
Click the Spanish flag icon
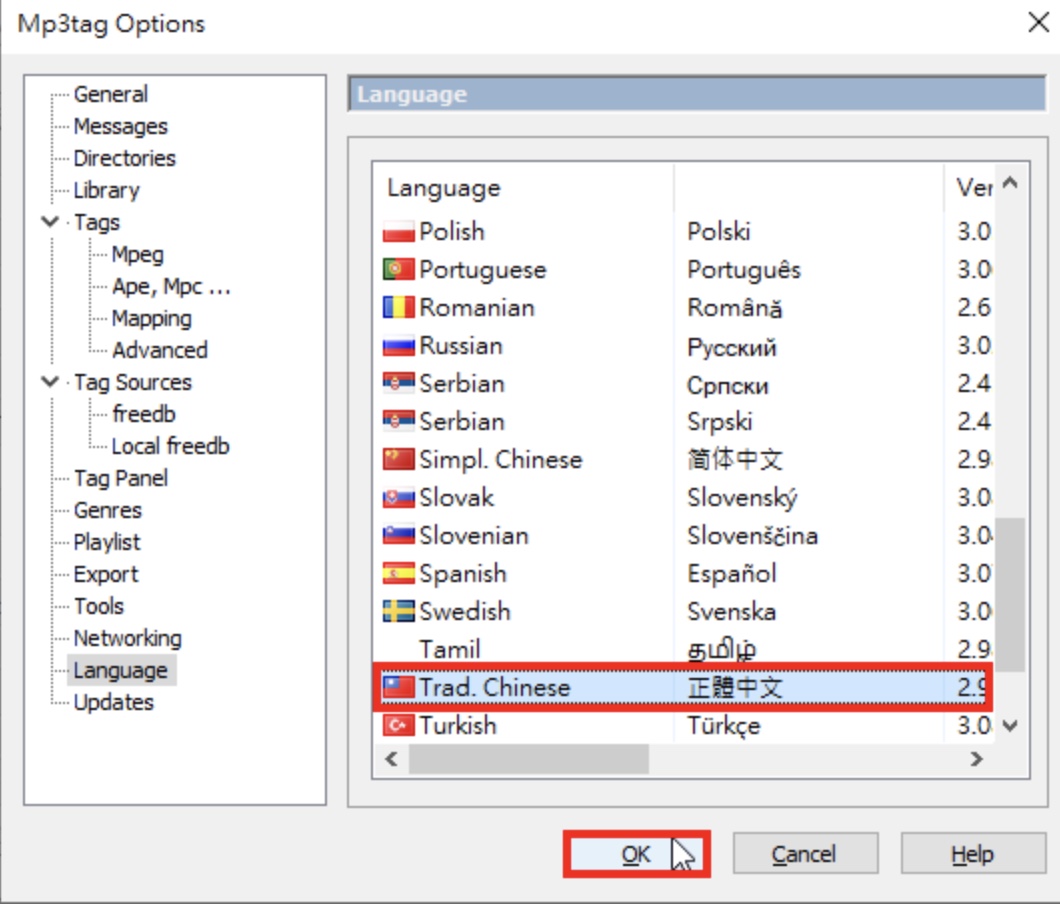pyautogui.click(x=398, y=574)
